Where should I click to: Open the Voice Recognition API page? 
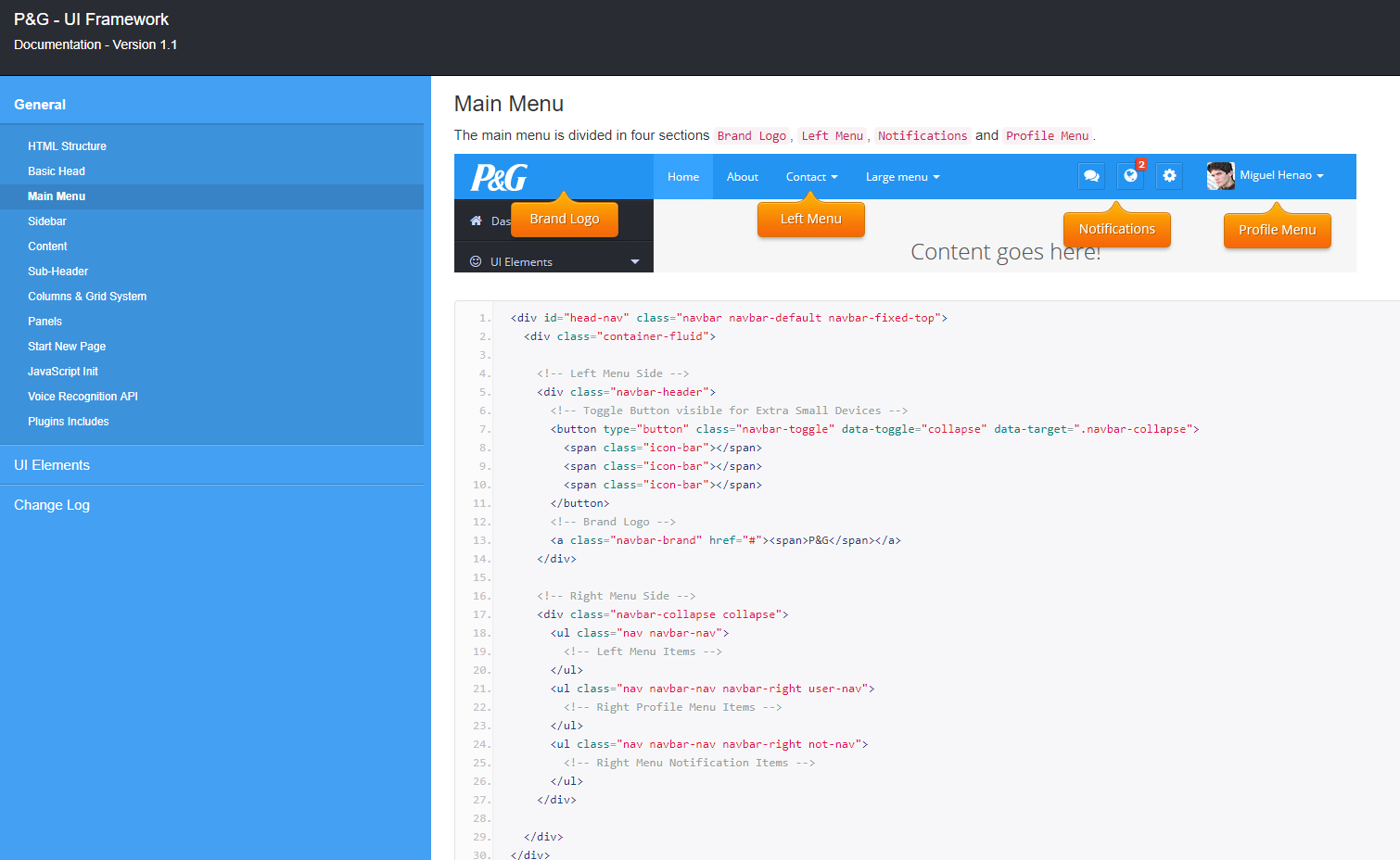coord(83,396)
